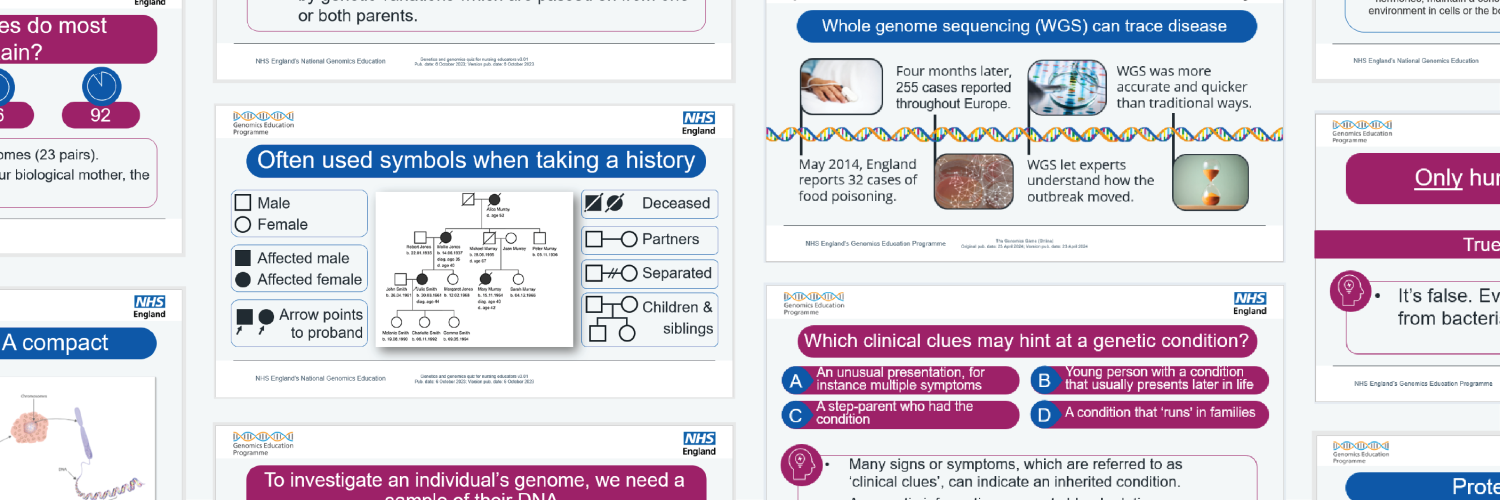Click the blue pie chart icon above 92

[101, 86]
